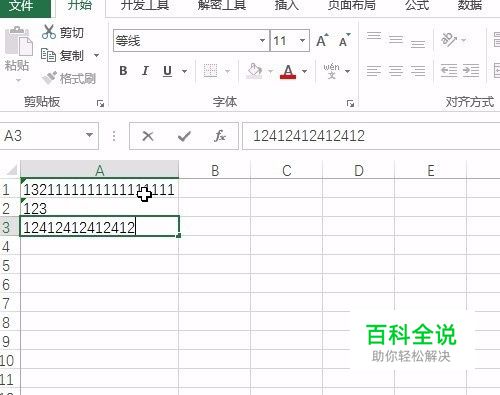Toggle Underline formatting

pos(167,71)
